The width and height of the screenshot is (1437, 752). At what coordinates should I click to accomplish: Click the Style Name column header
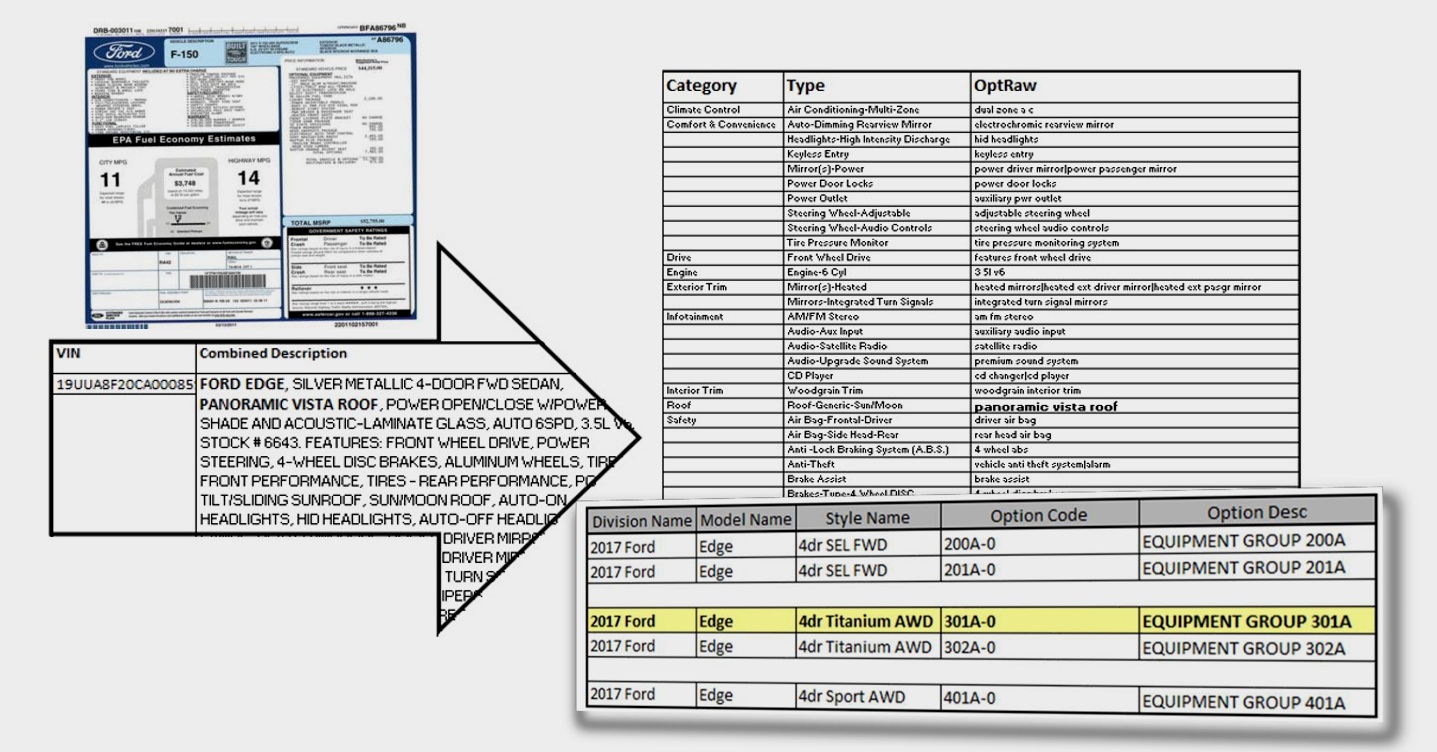[868, 518]
